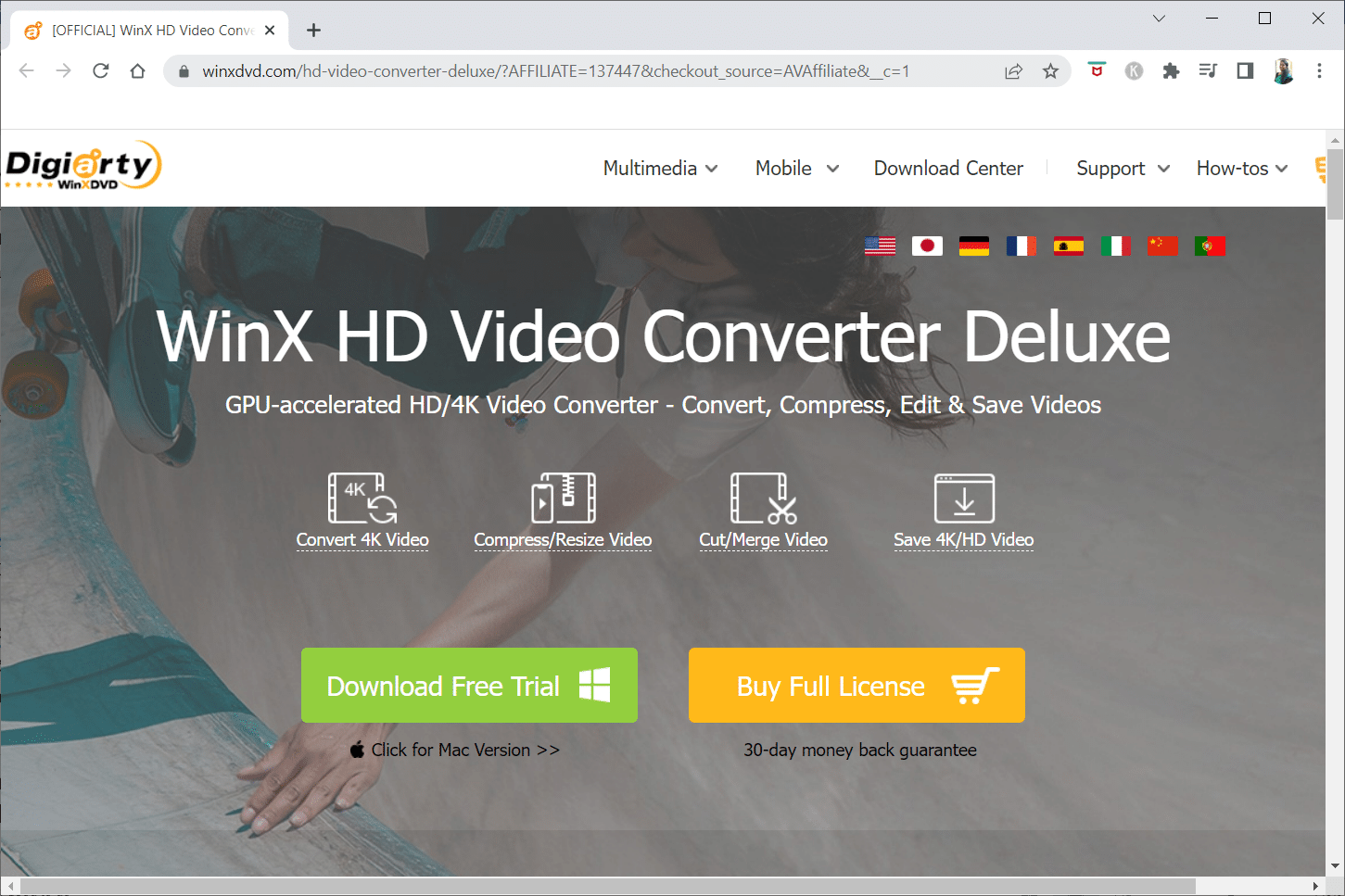View site security lock information
The width and height of the screenshot is (1345, 896).
[184, 71]
